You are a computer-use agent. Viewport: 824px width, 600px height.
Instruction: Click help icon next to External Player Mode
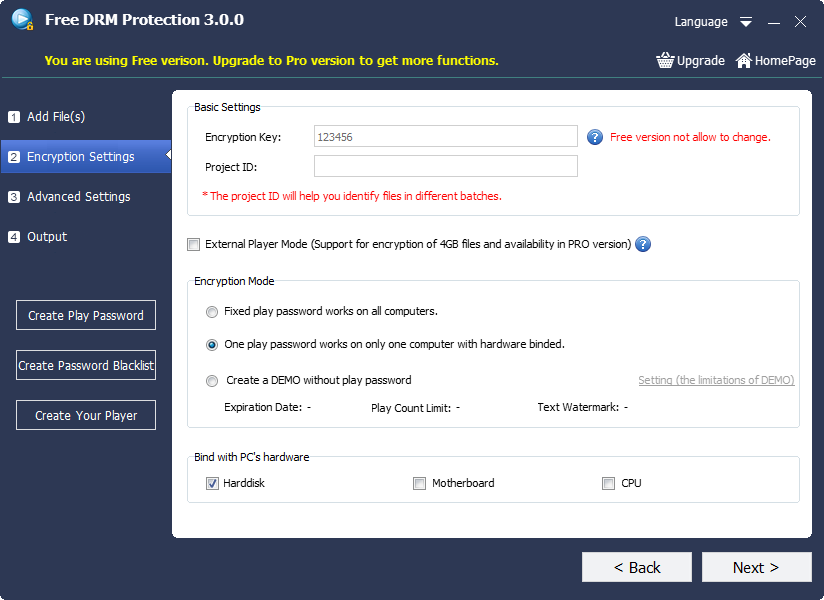tap(643, 244)
